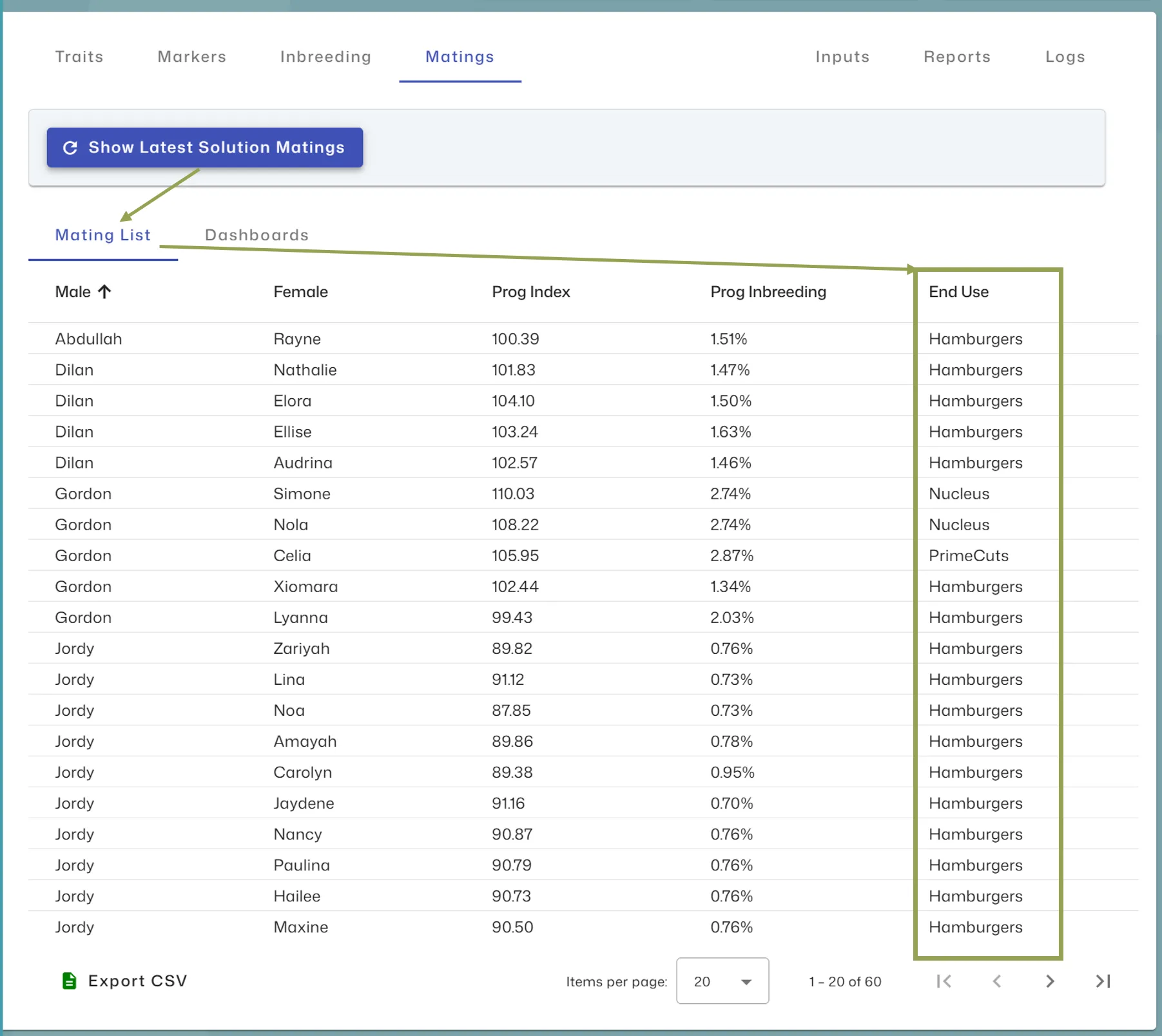This screenshot has height=1036, width=1162.
Task: Go to the previous page
Action: 996,981
